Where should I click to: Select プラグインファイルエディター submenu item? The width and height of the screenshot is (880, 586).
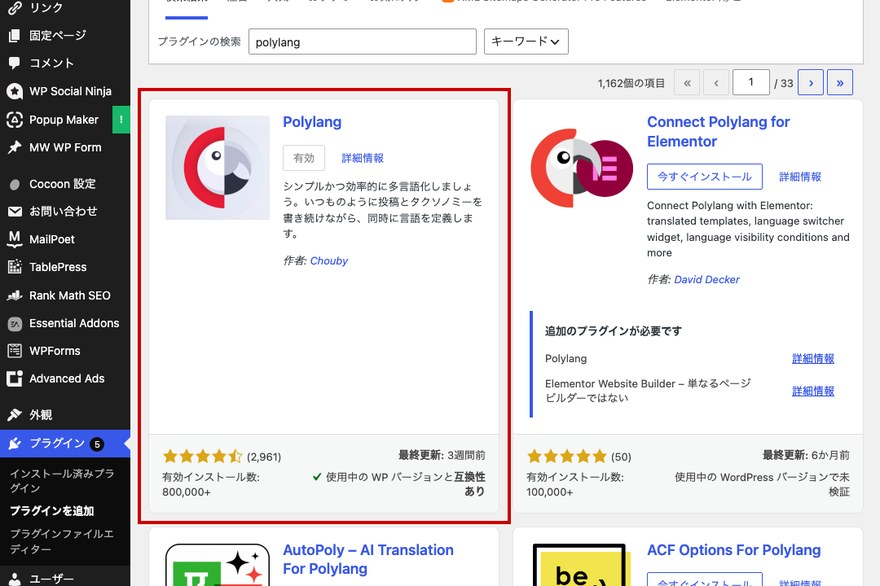click(x=62, y=541)
